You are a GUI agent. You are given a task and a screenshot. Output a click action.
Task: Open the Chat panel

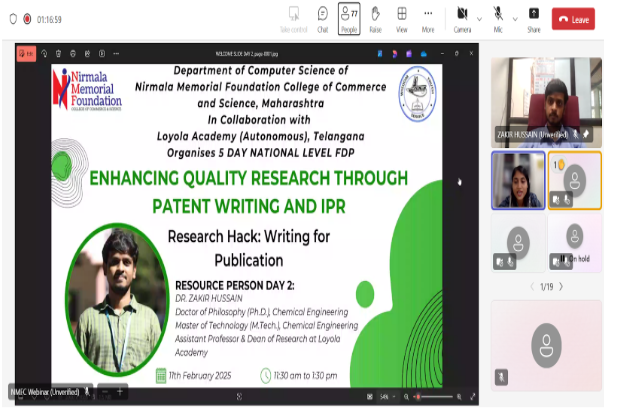point(322,17)
